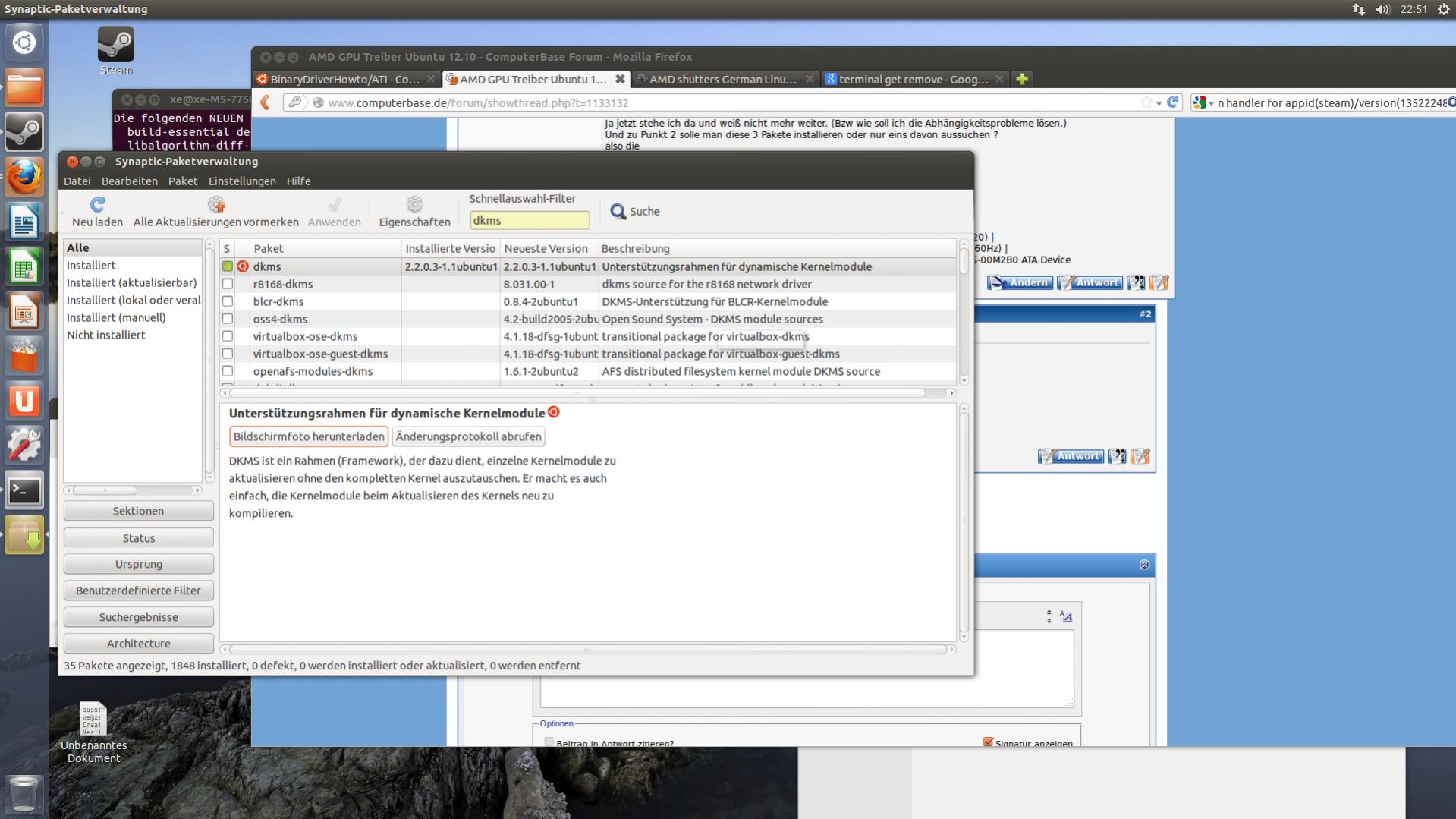Show the Ursprung filter view
This screenshot has height=819, width=1456.
point(139,564)
